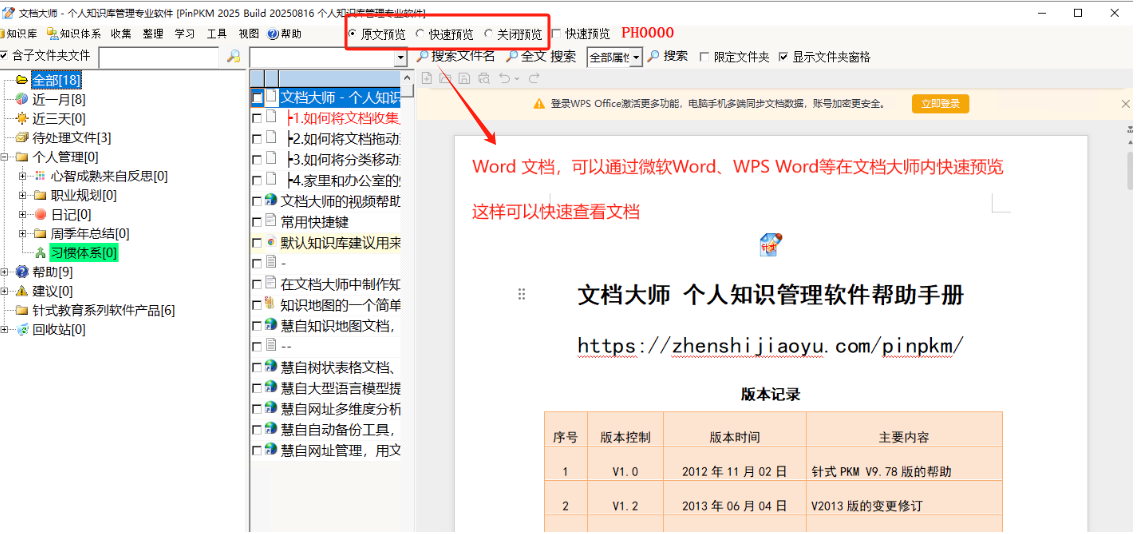Open the 工具 menu
Screen dimensions: 1136x534
tap(216, 34)
